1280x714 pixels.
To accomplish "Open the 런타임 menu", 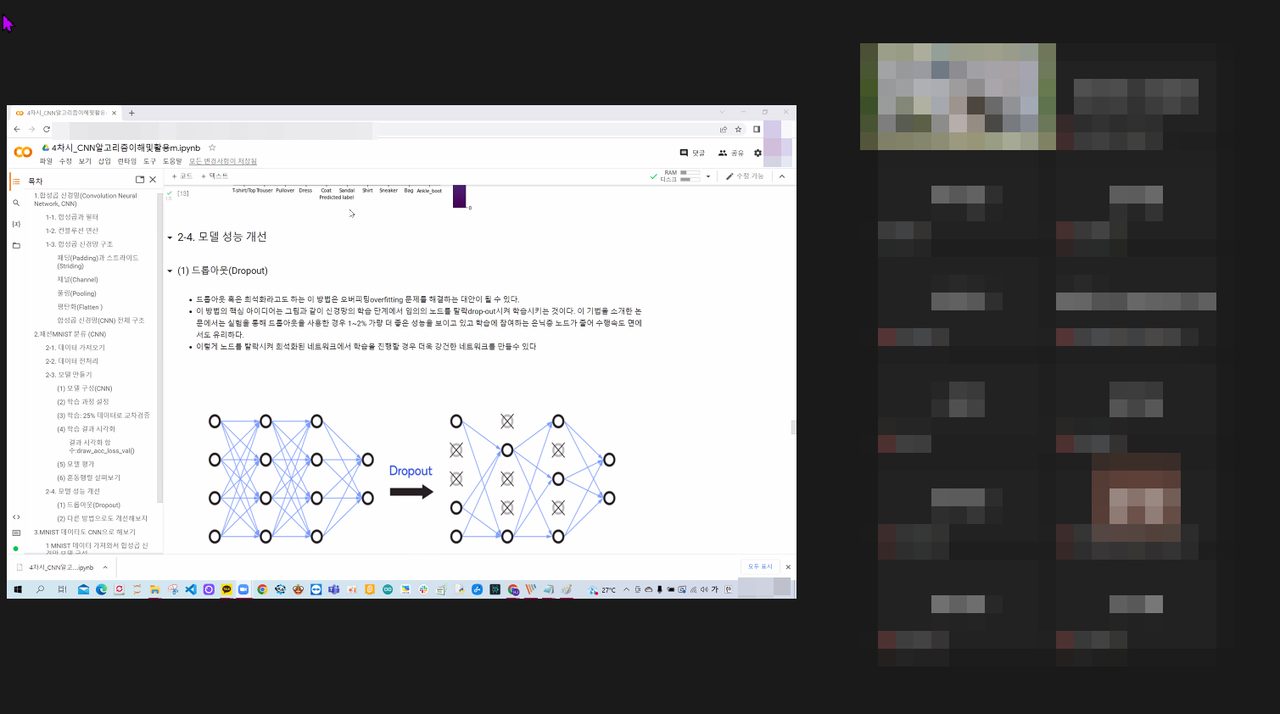I will pyautogui.click(x=127, y=161).
